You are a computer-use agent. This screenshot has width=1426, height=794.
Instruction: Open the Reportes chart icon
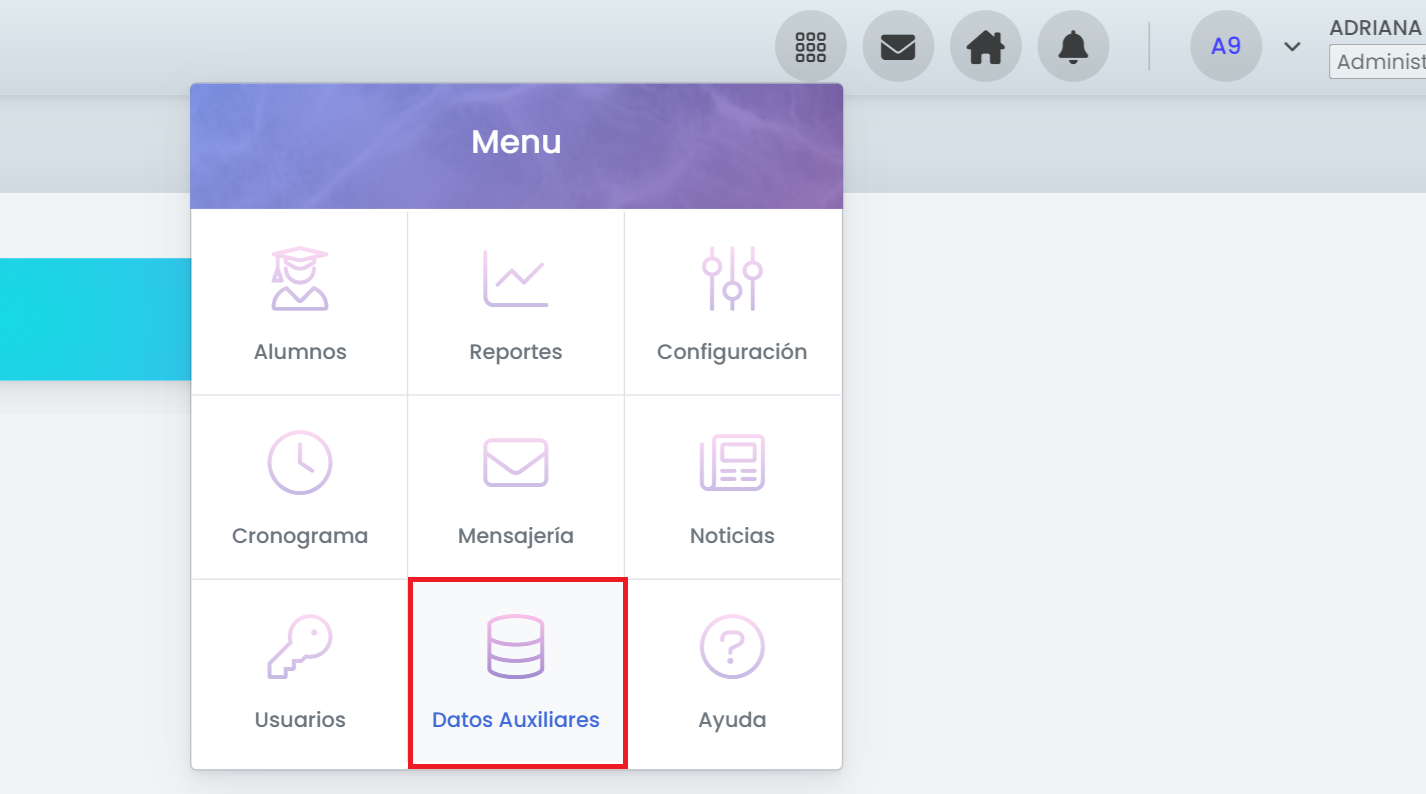coord(516,278)
